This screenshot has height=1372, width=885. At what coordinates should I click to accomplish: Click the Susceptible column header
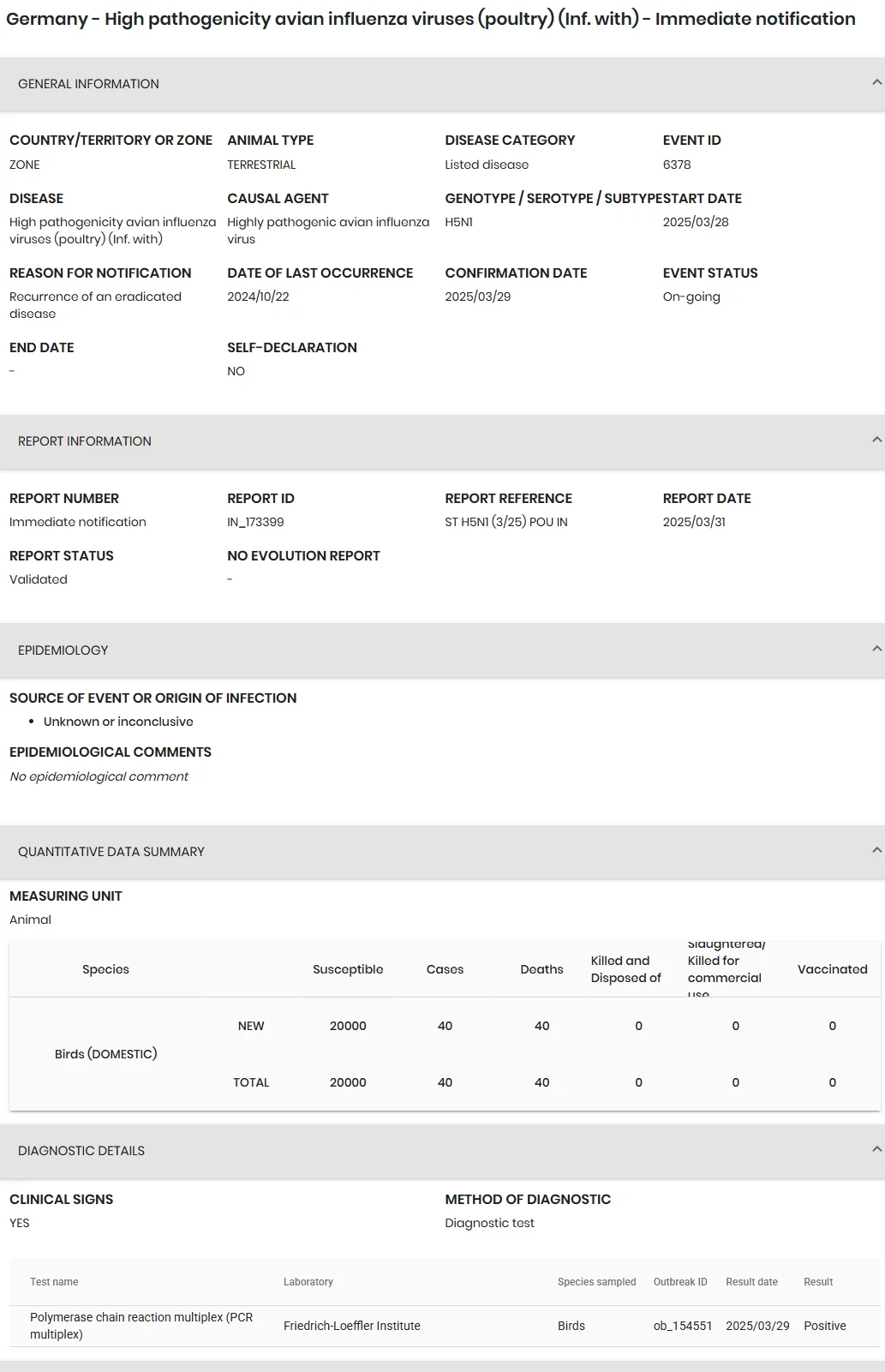point(348,969)
